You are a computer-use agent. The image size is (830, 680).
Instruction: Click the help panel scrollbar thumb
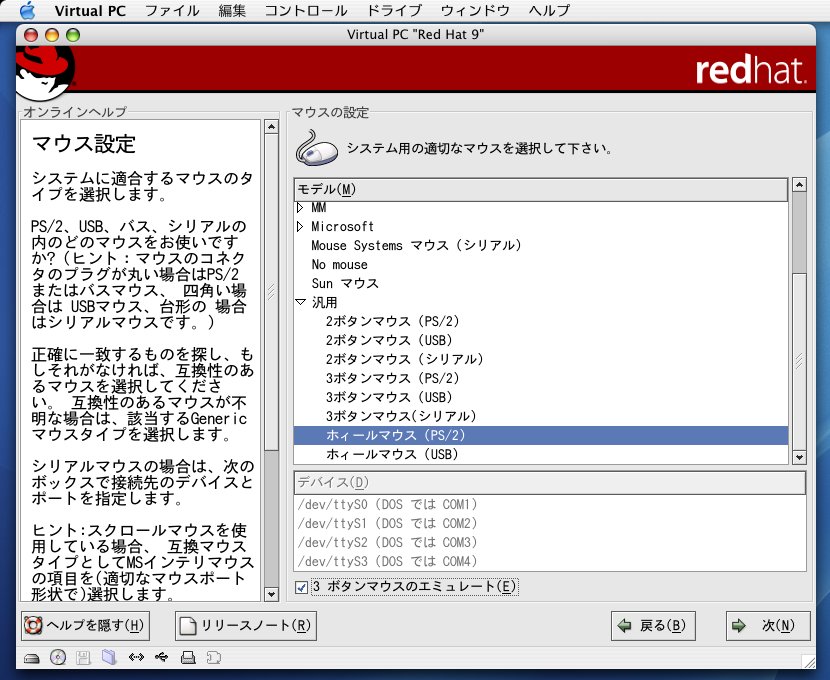click(x=271, y=292)
